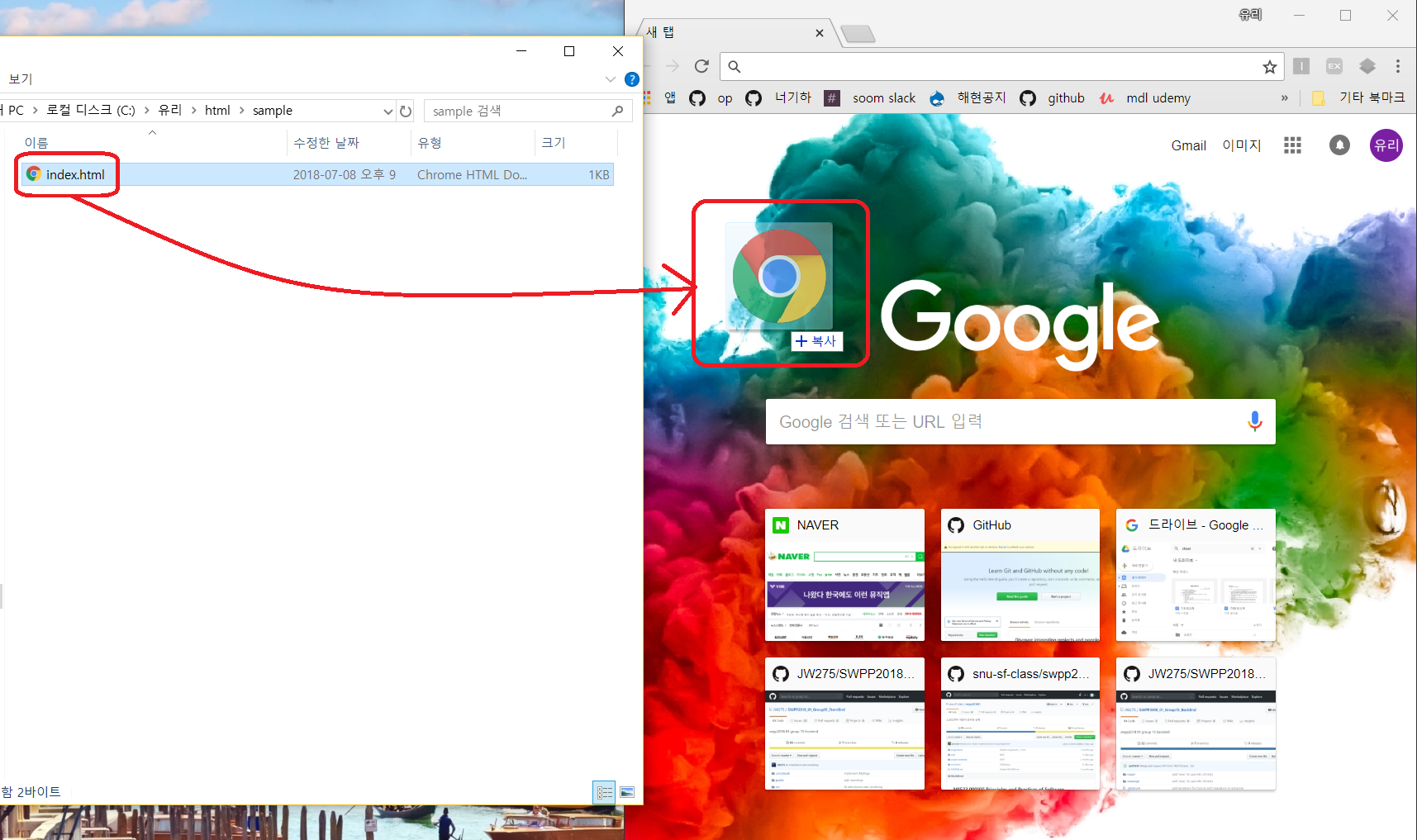Viewport: 1417px width, 840px height.
Task: Bookmark this page with the star icon
Action: (1270, 67)
